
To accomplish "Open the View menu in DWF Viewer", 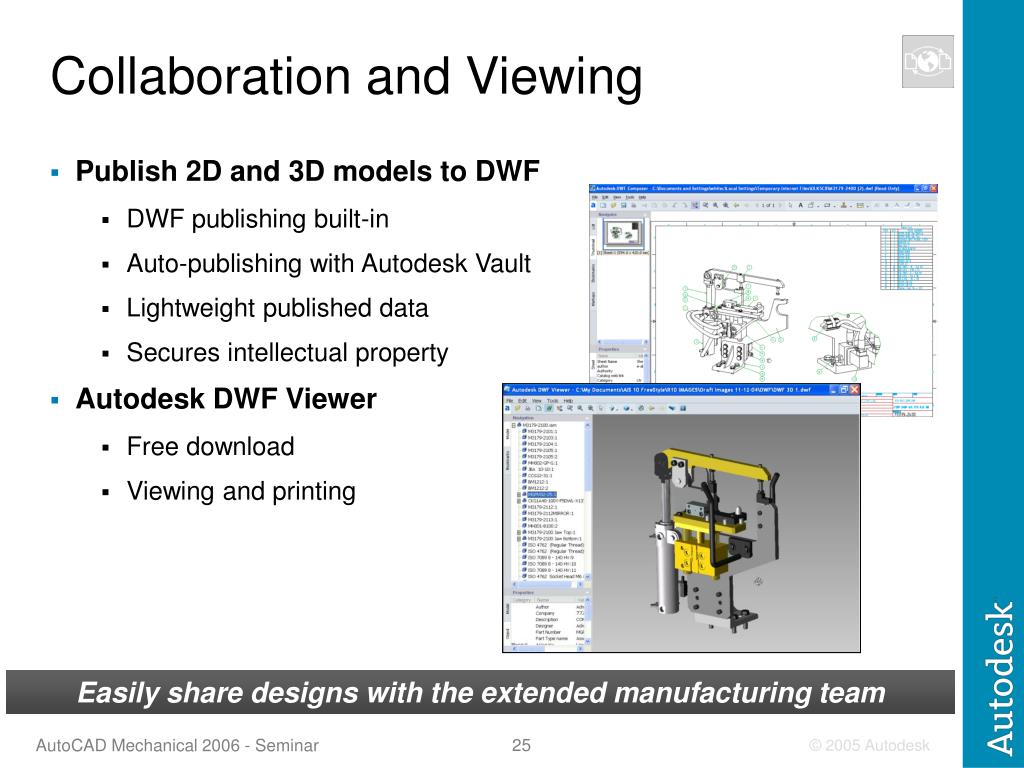I will click(537, 401).
